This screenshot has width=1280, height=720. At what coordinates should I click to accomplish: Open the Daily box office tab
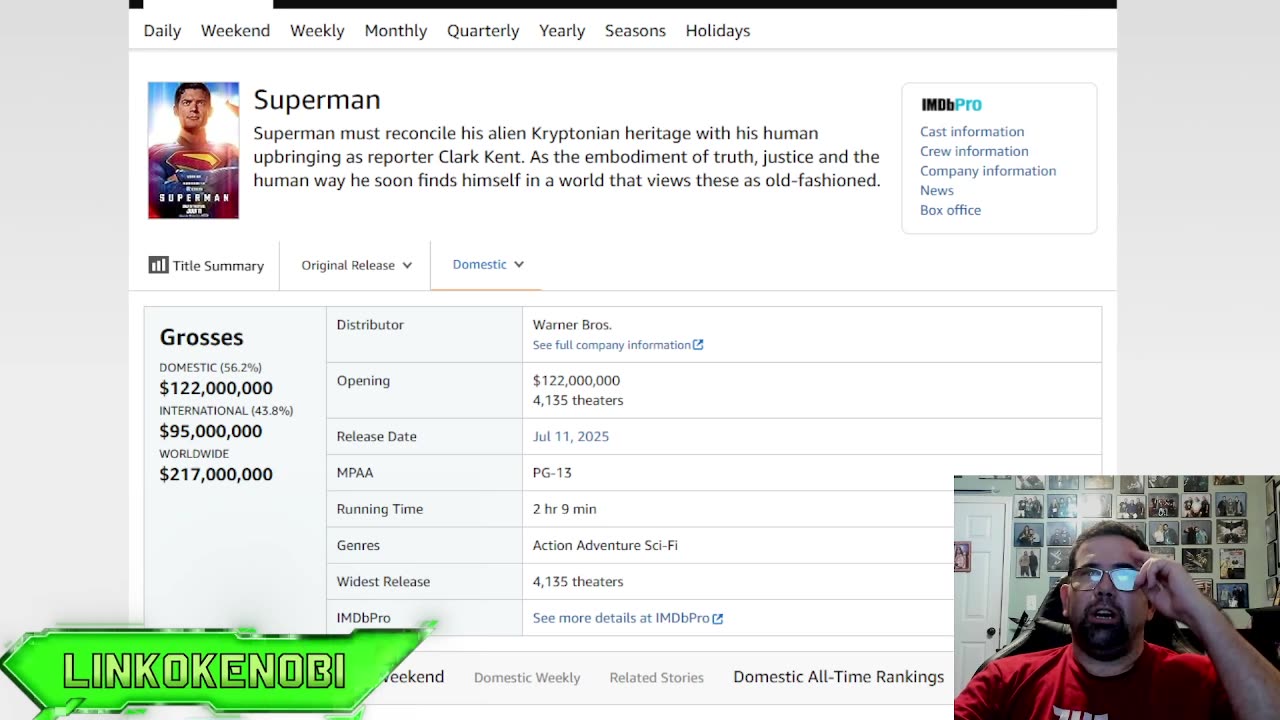coord(162,30)
